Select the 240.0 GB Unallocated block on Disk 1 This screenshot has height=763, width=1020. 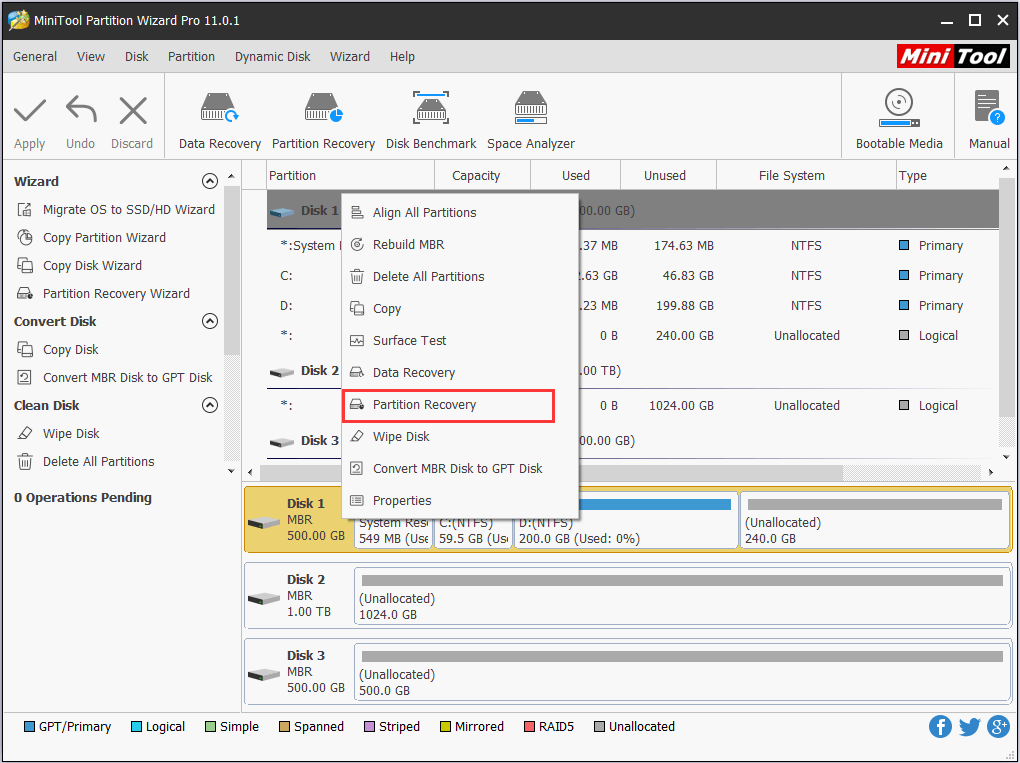click(874, 520)
